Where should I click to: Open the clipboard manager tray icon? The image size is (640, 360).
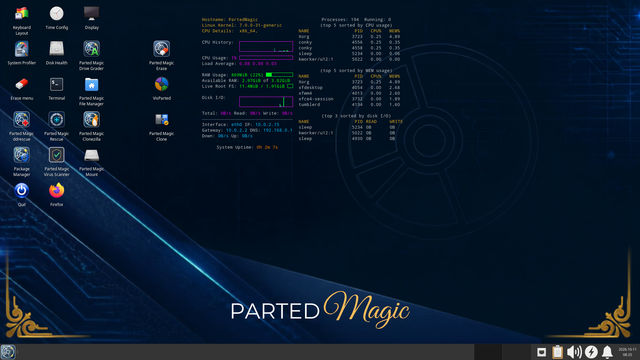coord(558,352)
